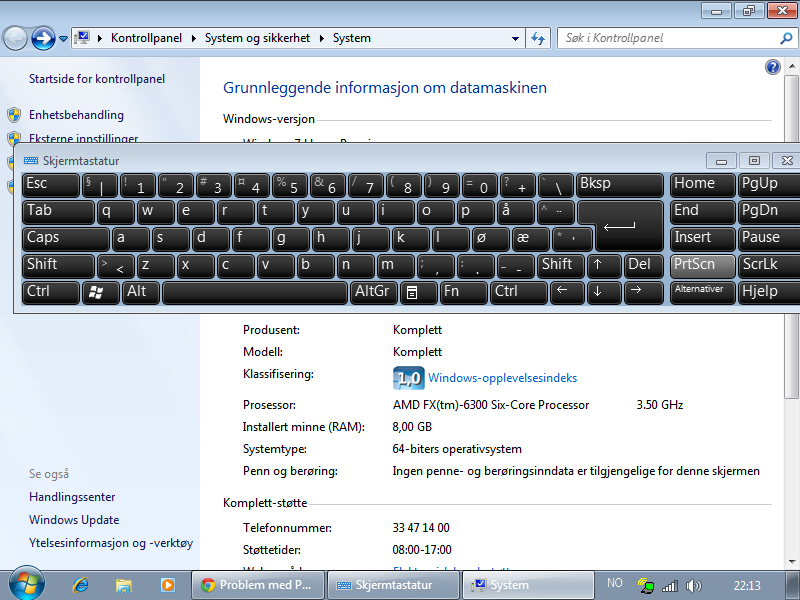Open Windows Explorer folder icon in taskbar
Screen dimensions: 800x600
point(123,585)
